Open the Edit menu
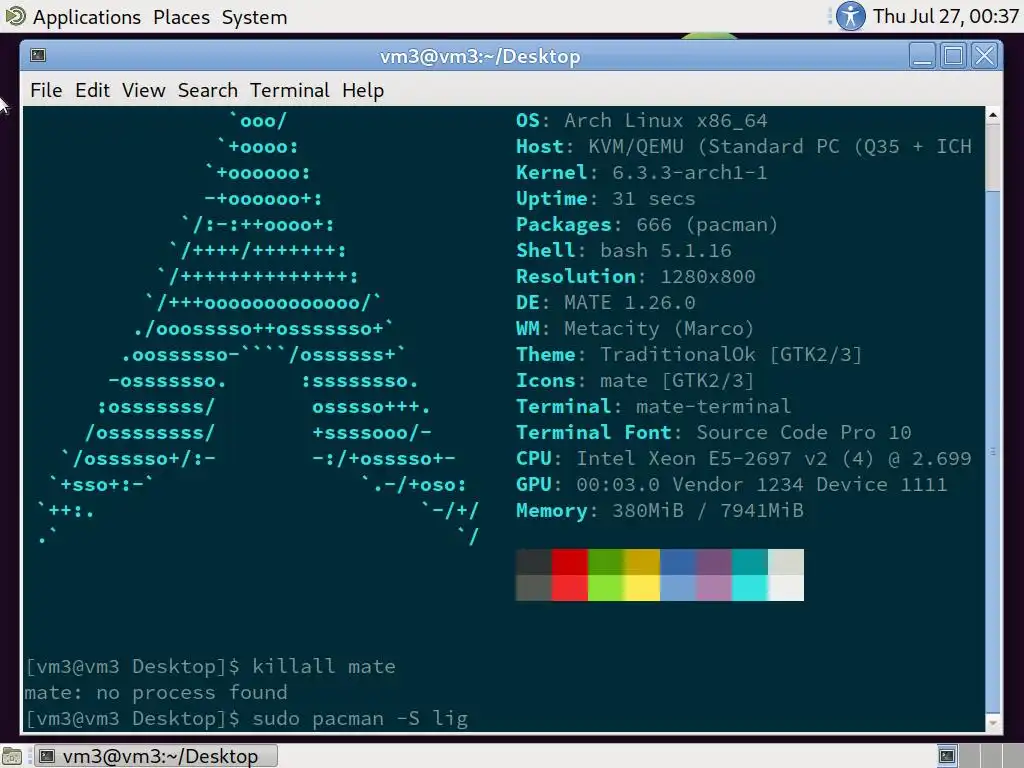This screenshot has height=768, width=1024. [x=92, y=90]
